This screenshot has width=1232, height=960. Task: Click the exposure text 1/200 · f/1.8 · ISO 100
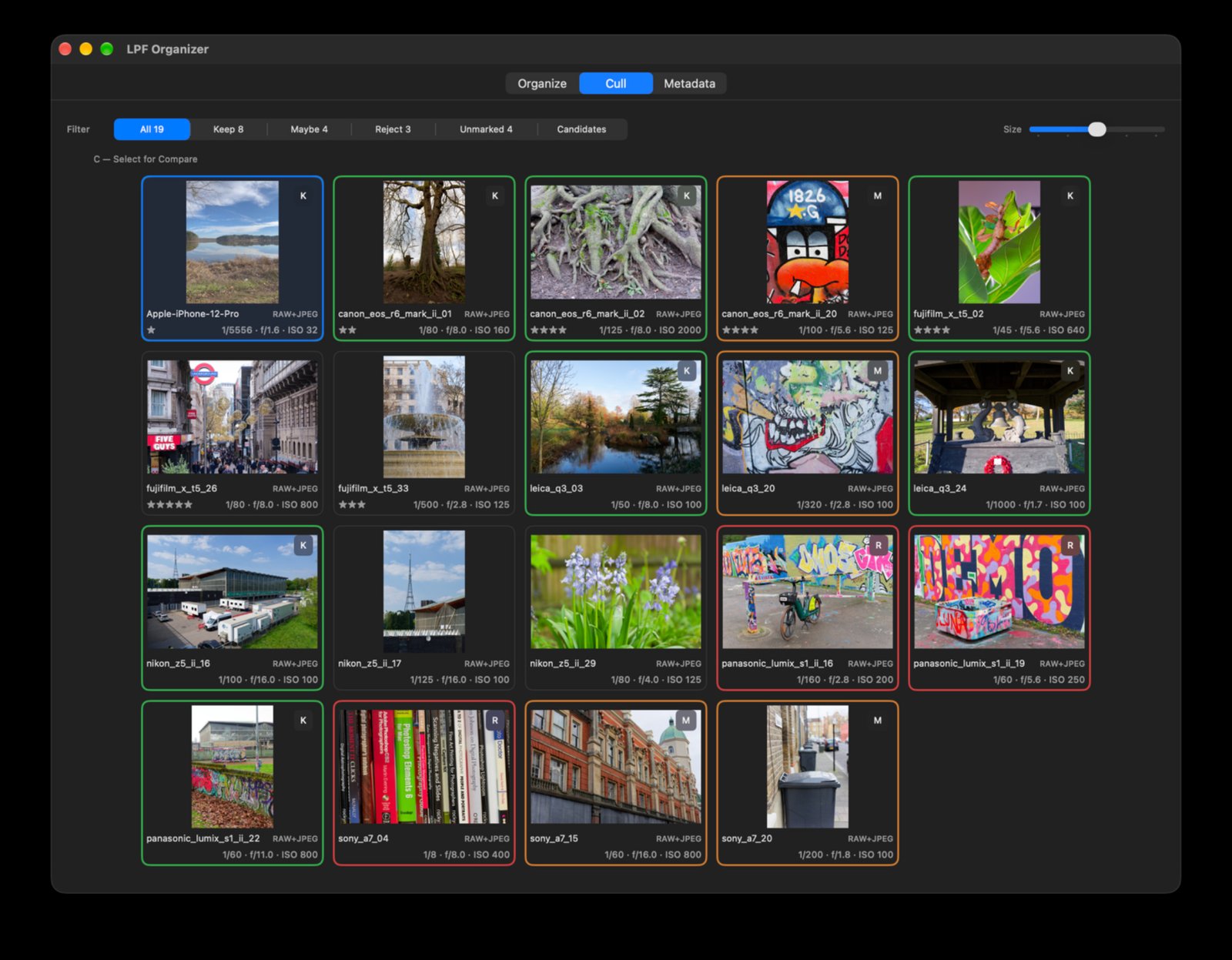click(x=845, y=855)
